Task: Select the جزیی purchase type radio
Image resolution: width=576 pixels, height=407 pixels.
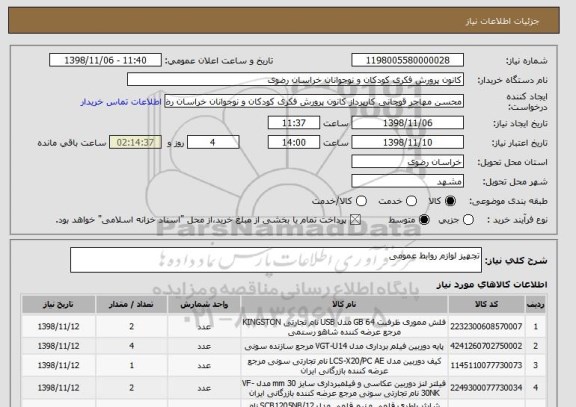Action: (468, 220)
